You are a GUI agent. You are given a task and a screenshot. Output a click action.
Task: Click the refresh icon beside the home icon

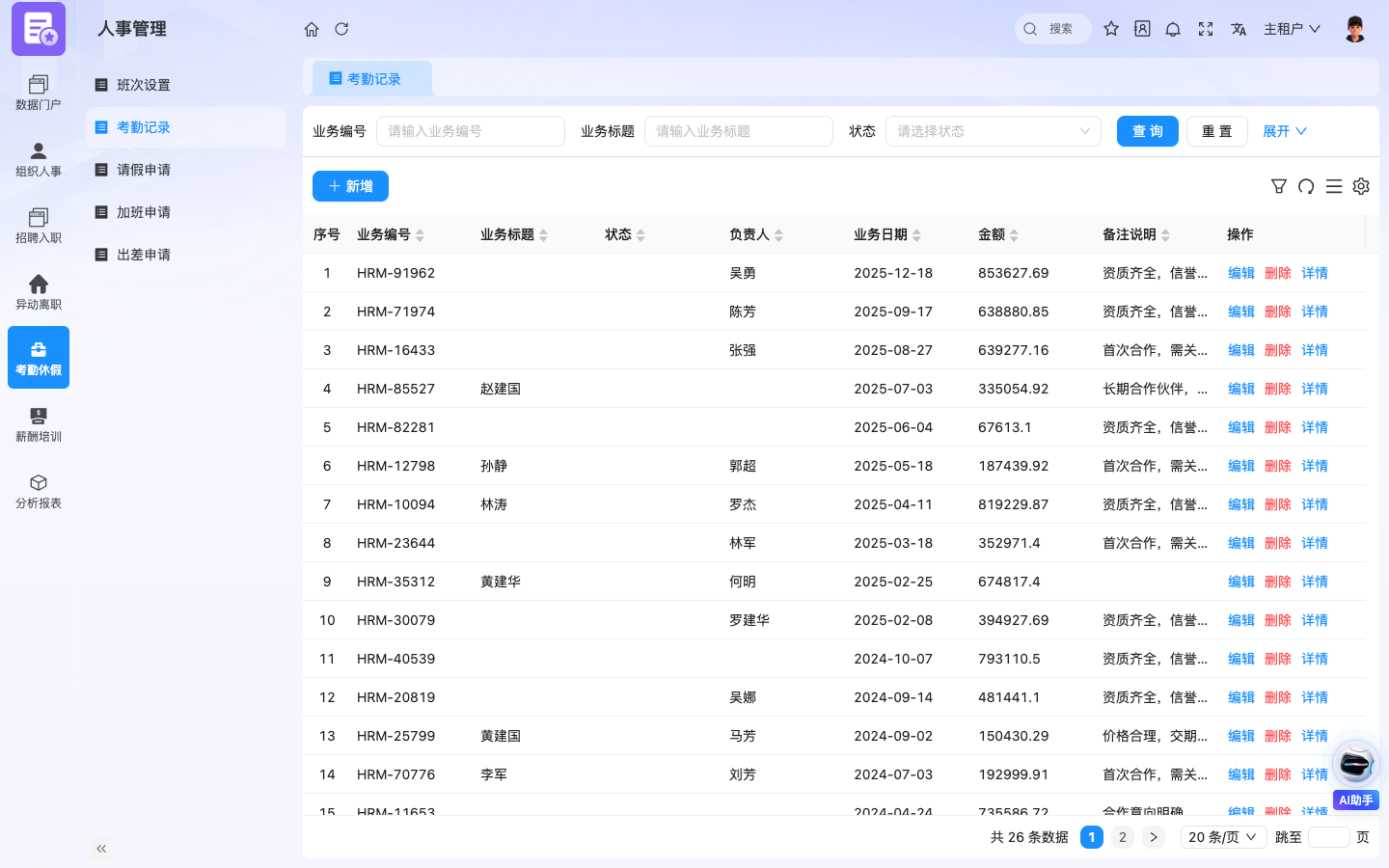[341, 29]
